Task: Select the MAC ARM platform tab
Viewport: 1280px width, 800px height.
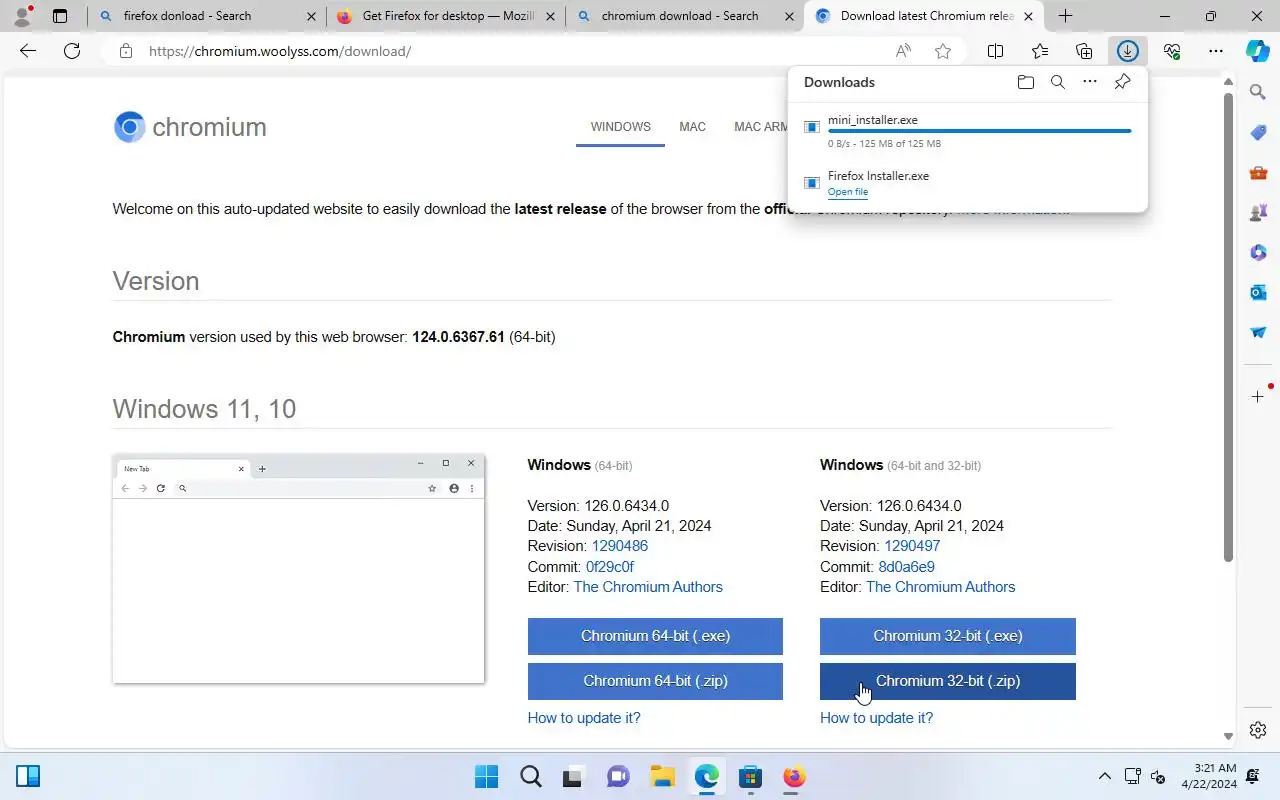Action: tap(761, 127)
